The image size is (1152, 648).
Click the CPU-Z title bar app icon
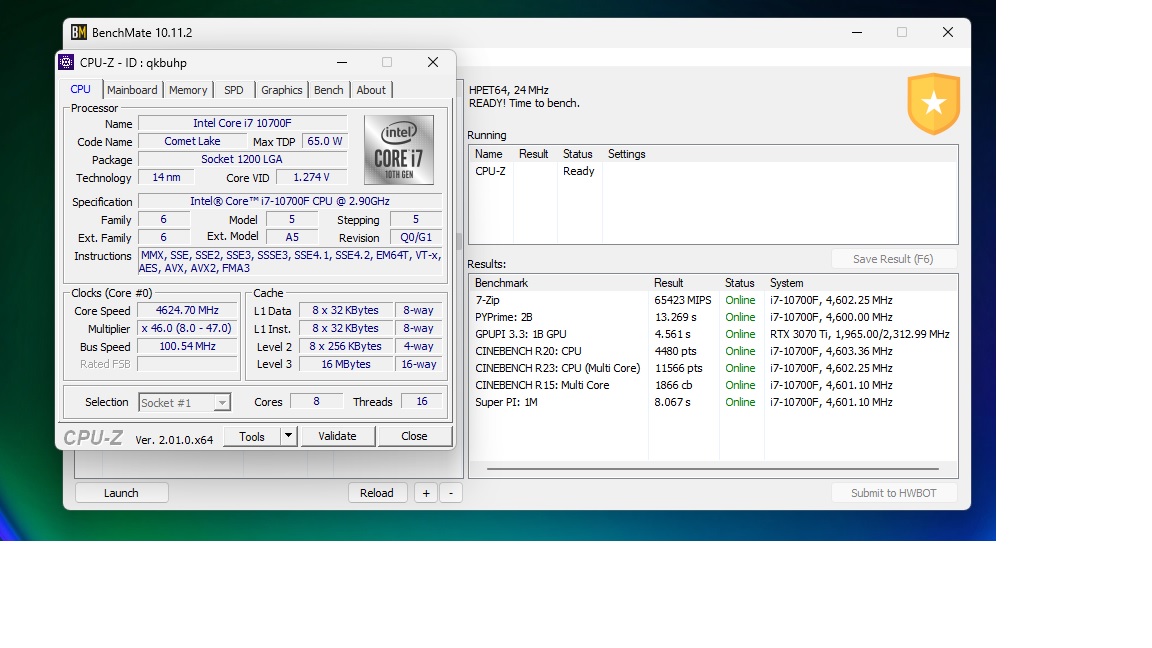click(x=66, y=62)
